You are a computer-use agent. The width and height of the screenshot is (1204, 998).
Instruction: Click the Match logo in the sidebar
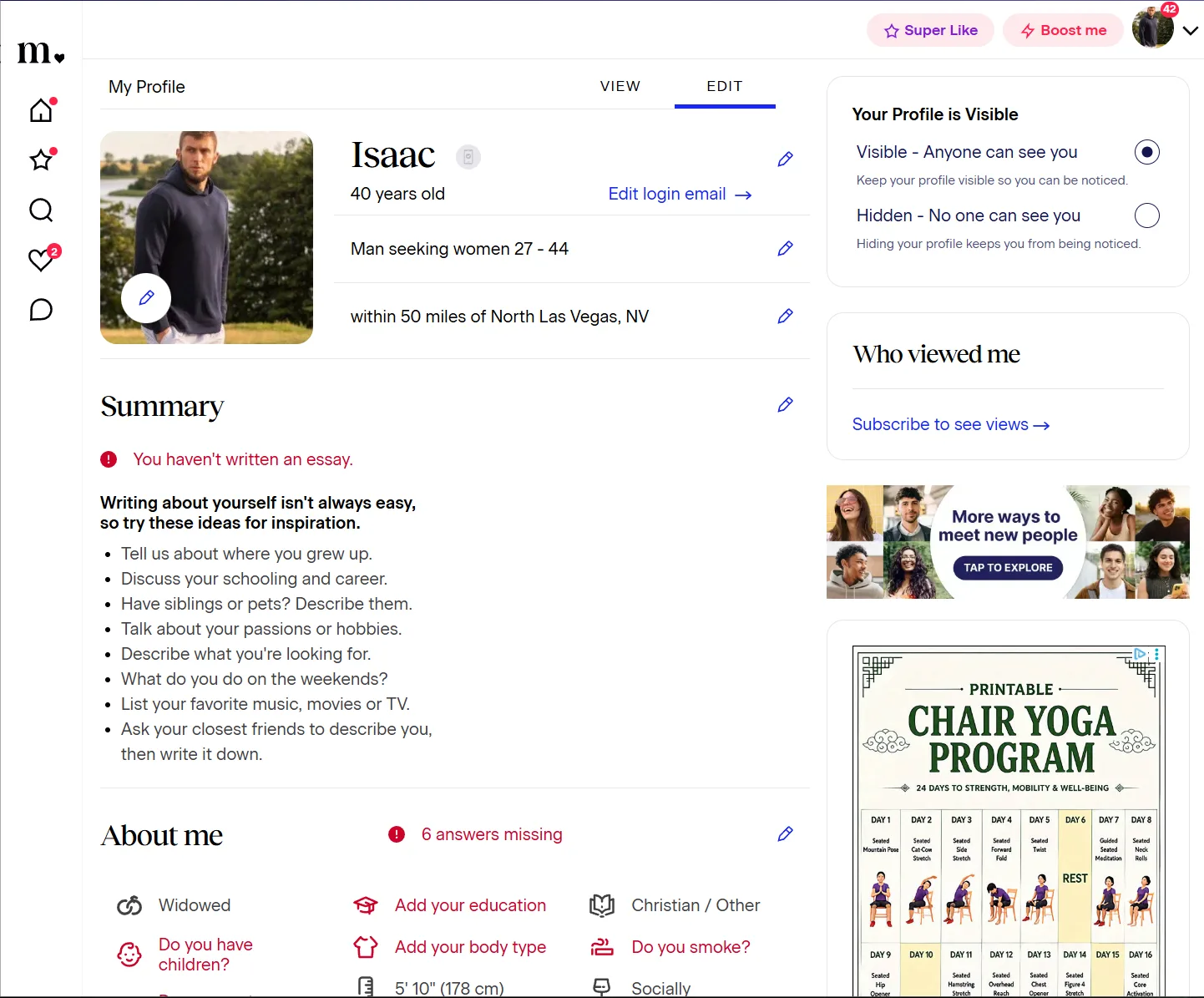pyautogui.click(x=41, y=53)
